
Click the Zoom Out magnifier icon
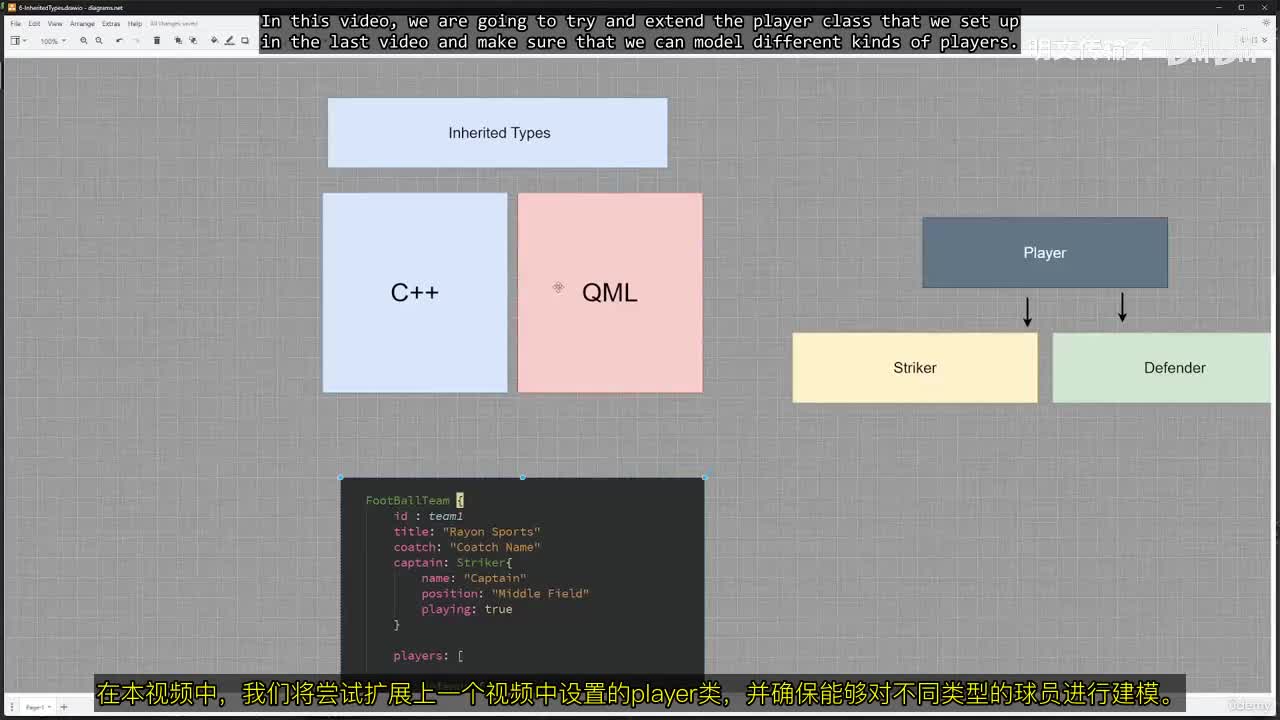(99, 41)
